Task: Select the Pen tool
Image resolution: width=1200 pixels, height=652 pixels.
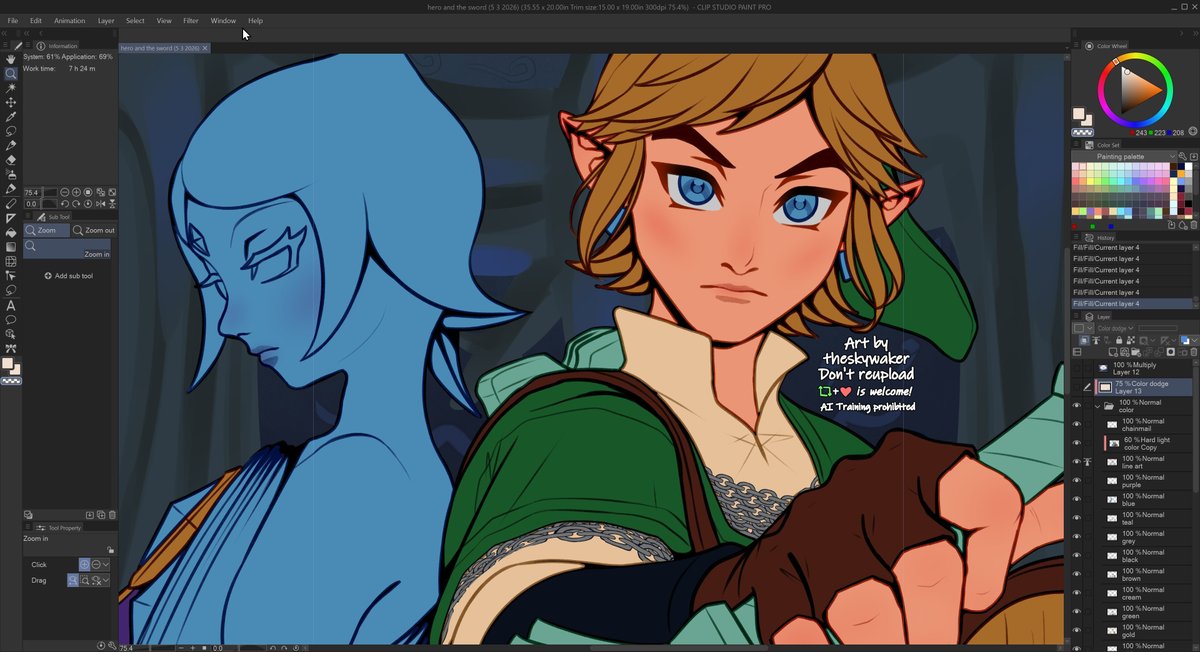Action: tap(11, 146)
